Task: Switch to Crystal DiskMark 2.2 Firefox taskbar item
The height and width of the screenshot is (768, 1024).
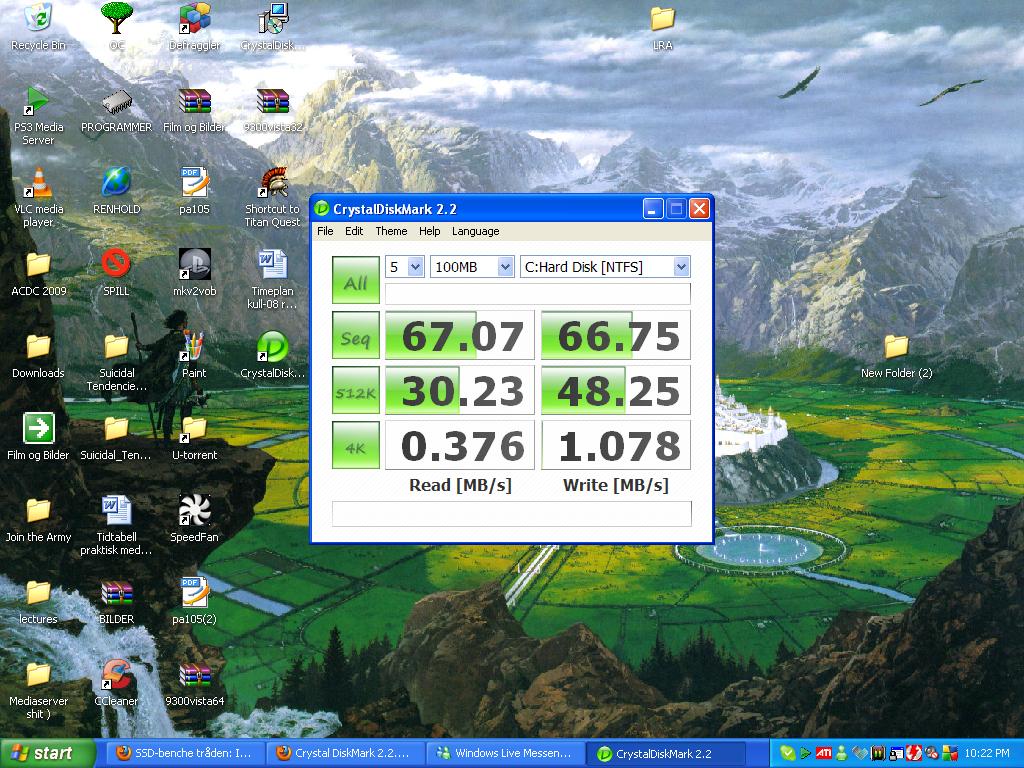Action: pyautogui.click(x=345, y=753)
